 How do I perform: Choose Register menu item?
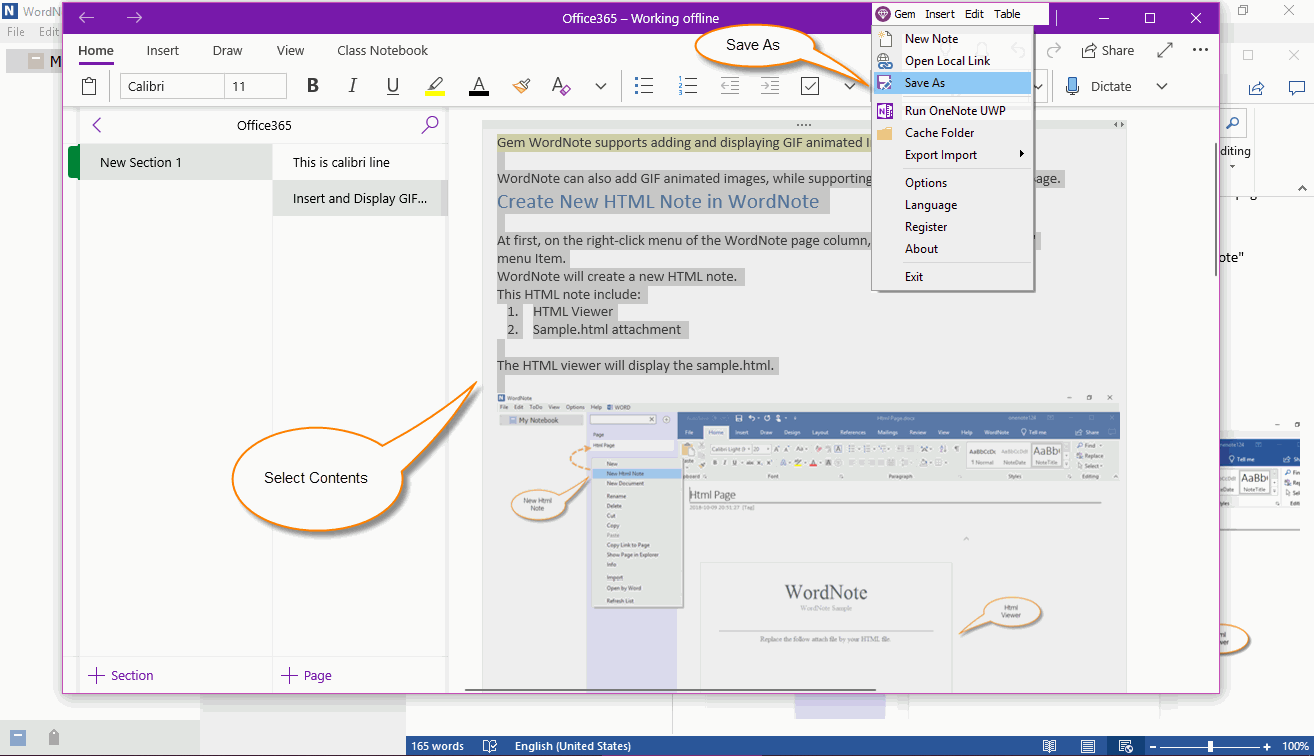pyautogui.click(x=953, y=227)
